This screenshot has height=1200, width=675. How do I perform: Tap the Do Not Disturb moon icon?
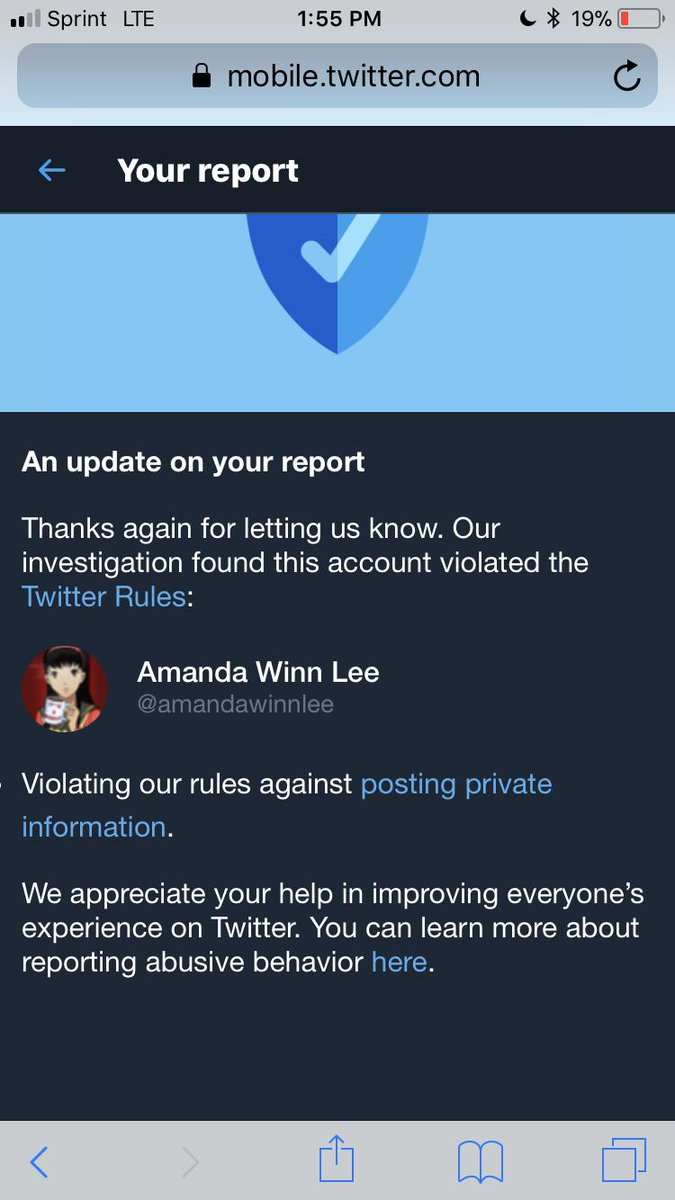coord(529,18)
